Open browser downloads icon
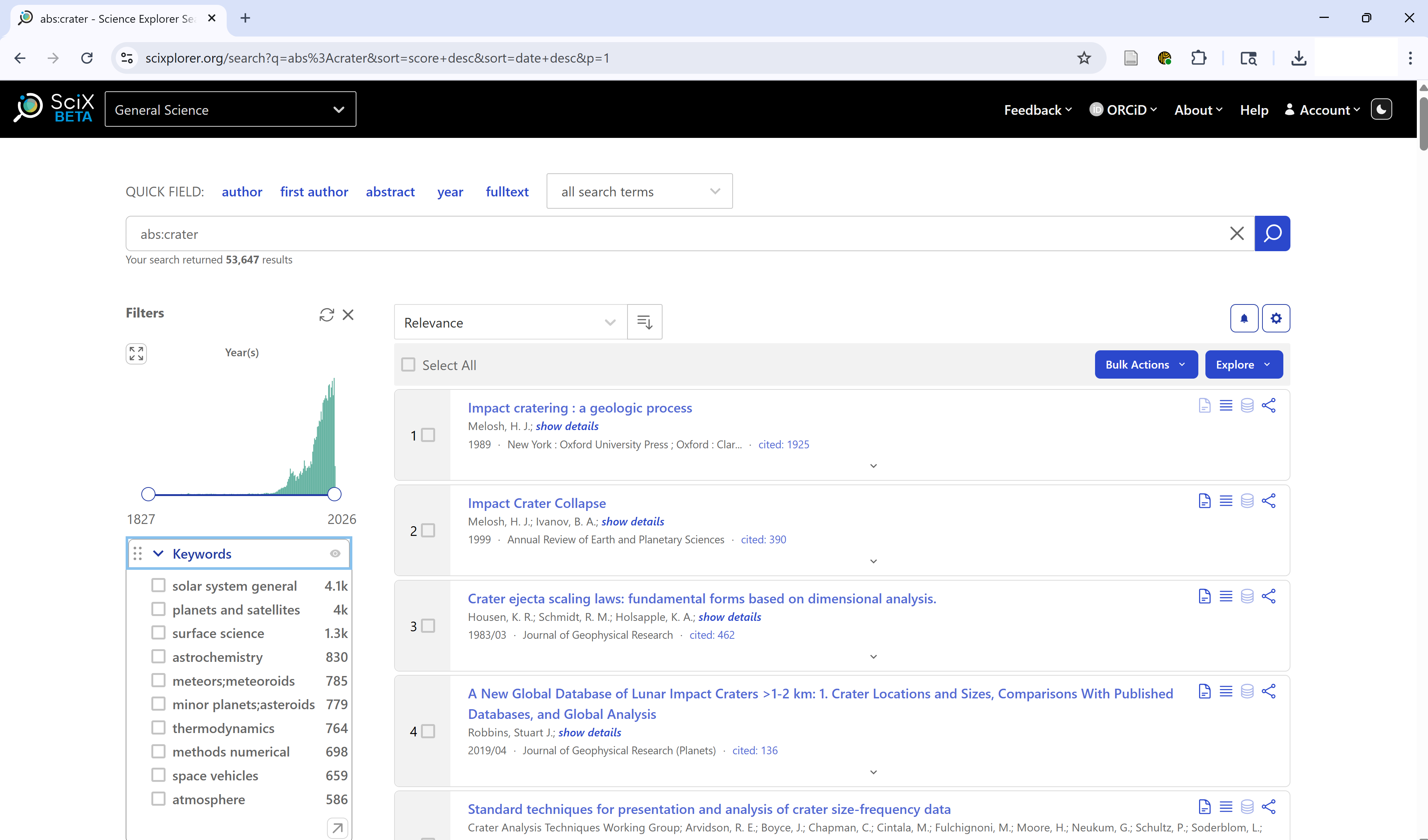This screenshot has height=840, width=1428. (x=1298, y=58)
